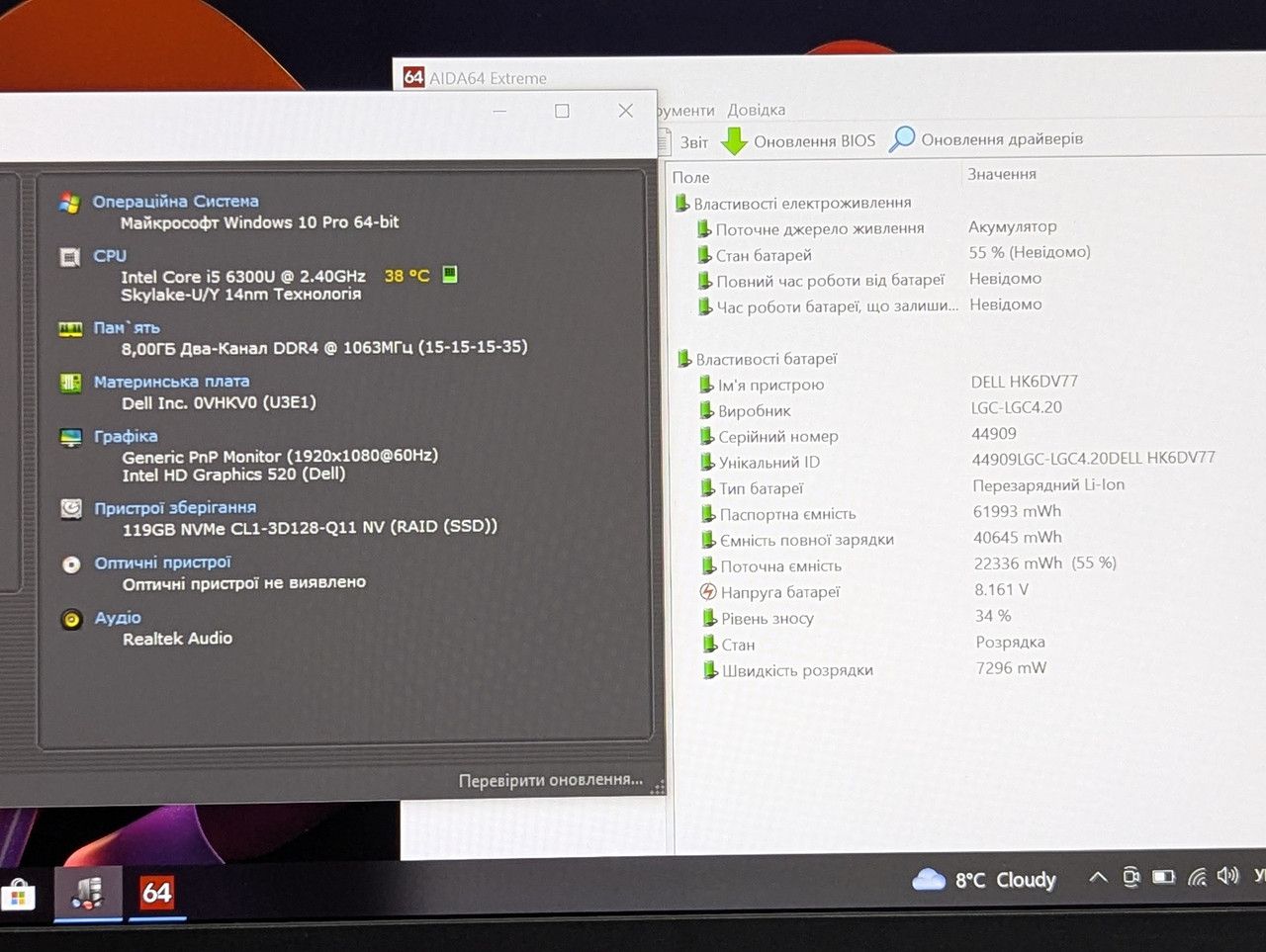Select the Пристрої зберігання heading
The height and width of the screenshot is (952, 1266).
pyautogui.click(x=175, y=508)
